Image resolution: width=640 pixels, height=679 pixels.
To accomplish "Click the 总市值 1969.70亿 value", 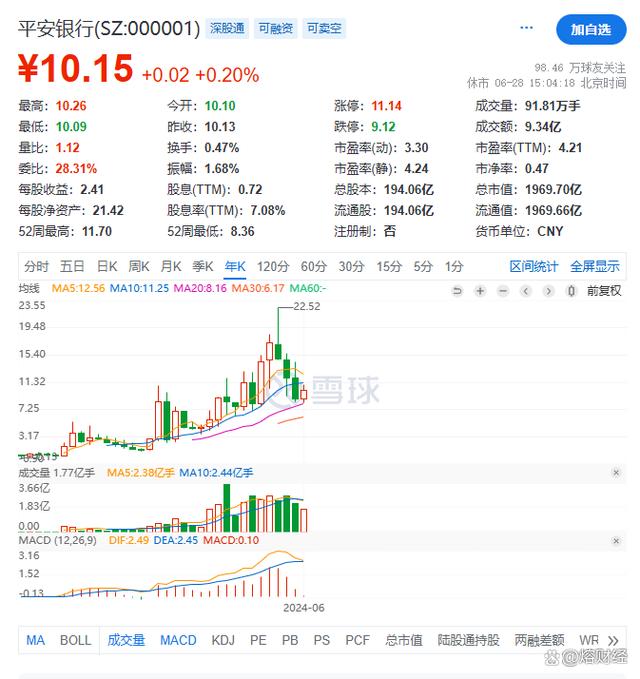I will pos(553,190).
